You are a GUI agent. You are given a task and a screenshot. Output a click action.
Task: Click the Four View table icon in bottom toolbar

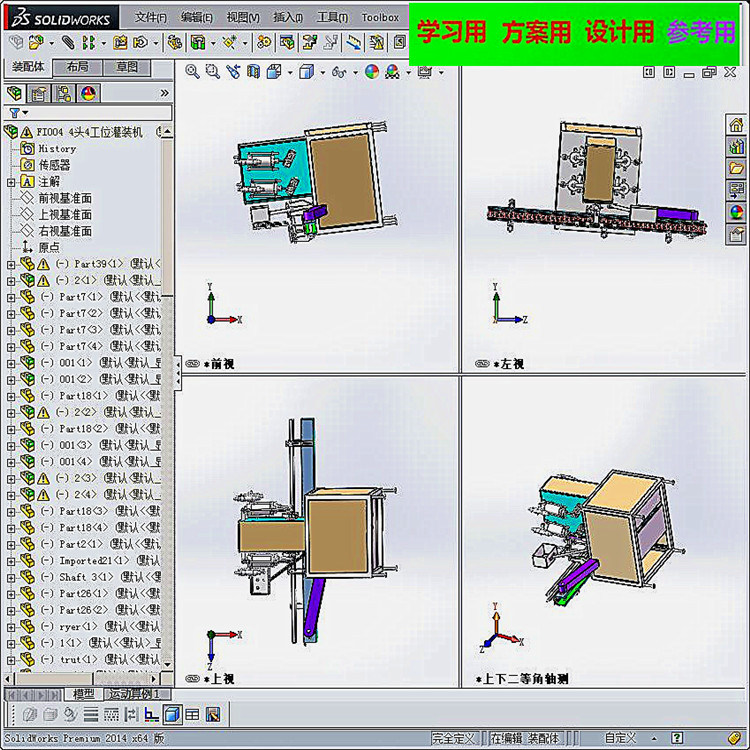[192, 715]
